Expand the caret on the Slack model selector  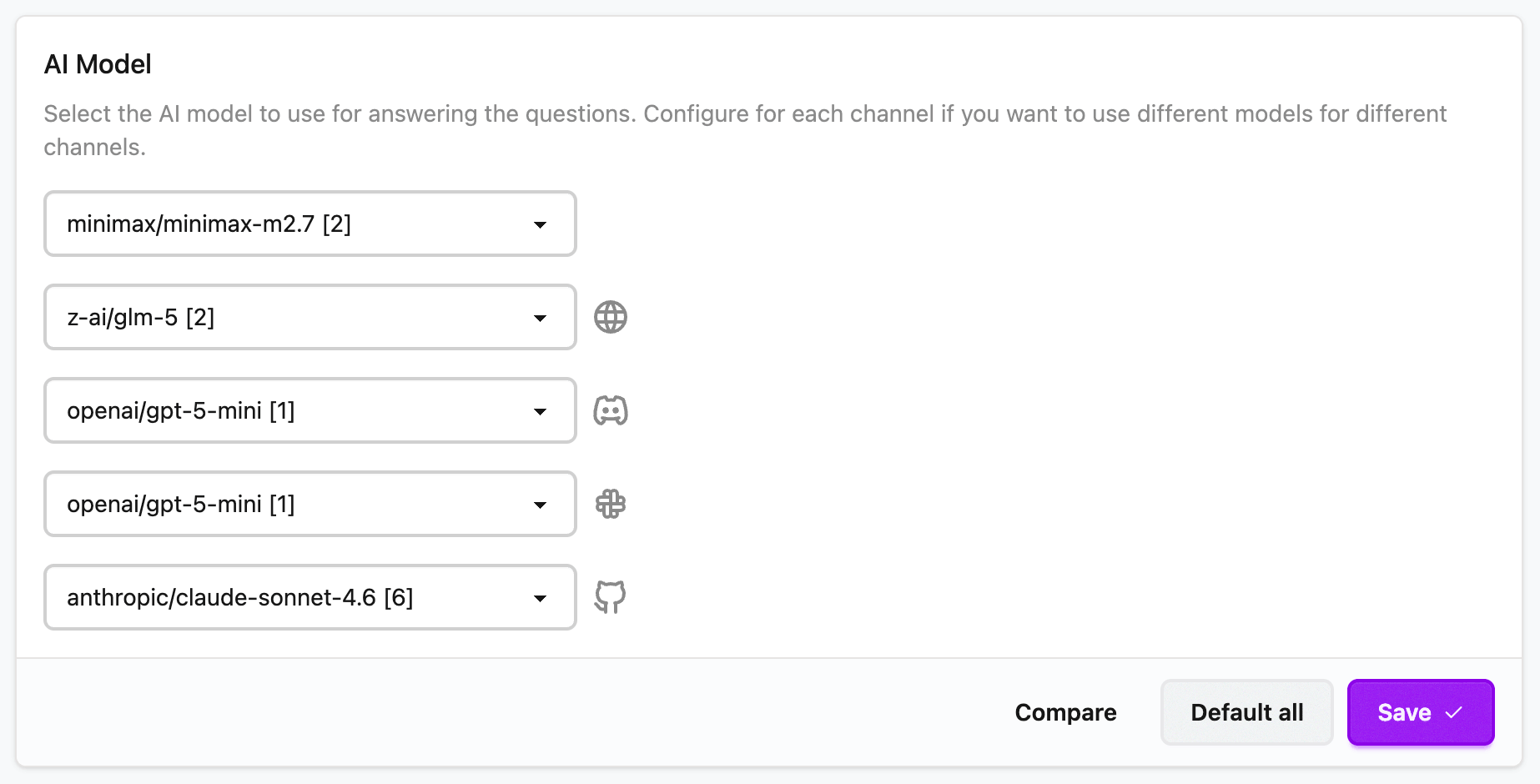coord(541,505)
